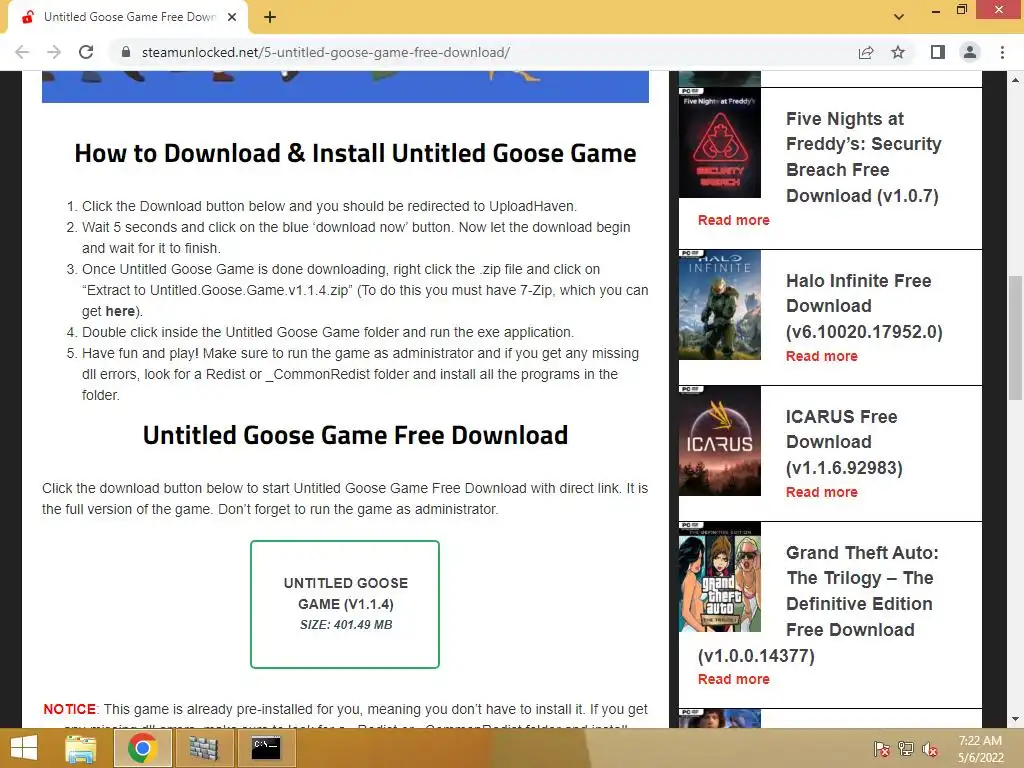Click the network tray icon
The height and width of the screenshot is (768, 1024).
906,749
